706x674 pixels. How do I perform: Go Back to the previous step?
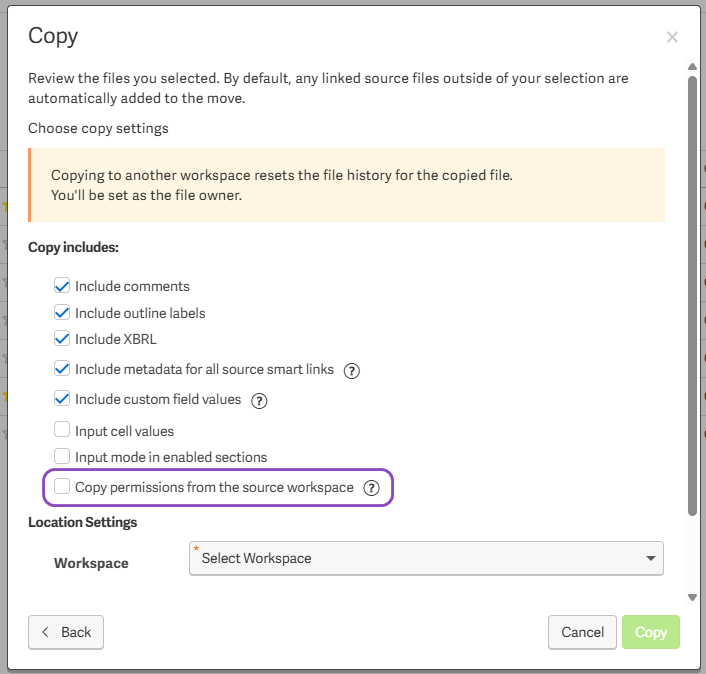coord(66,632)
